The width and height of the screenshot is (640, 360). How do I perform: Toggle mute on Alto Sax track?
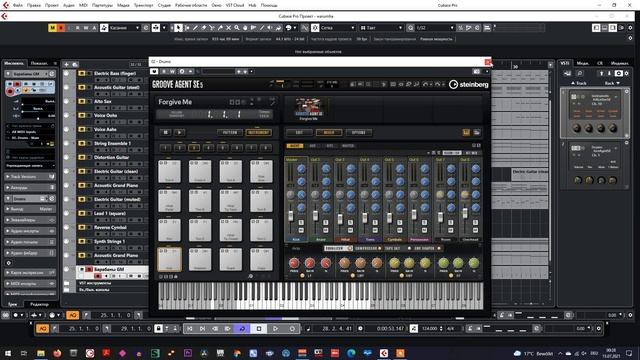82,101
